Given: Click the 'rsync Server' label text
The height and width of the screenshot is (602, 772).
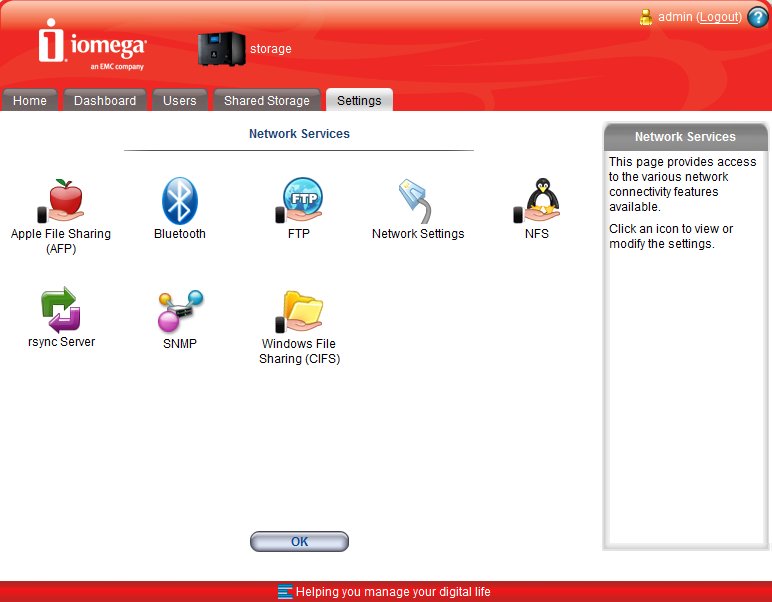Looking at the screenshot, I should pyautogui.click(x=62, y=342).
